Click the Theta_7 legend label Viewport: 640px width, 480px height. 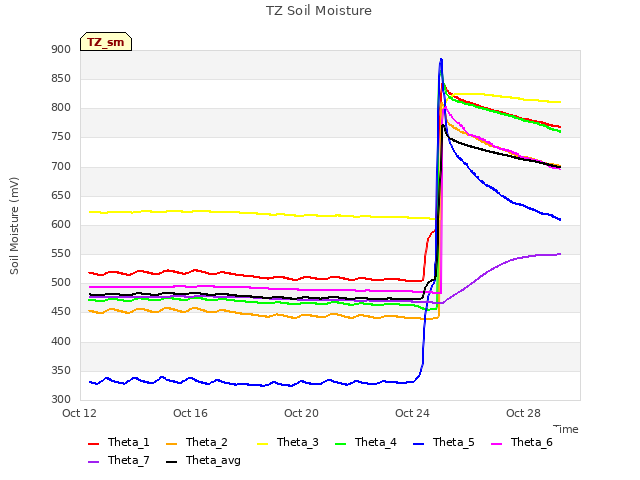[129, 460]
